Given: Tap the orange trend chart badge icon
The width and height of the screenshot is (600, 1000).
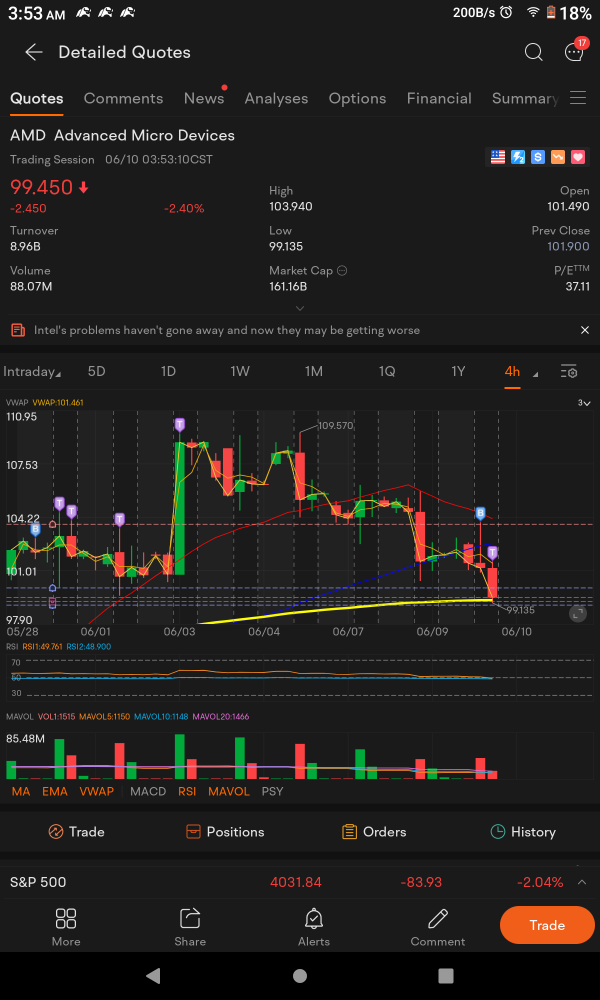Looking at the screenshot, I should click(557, 157).
